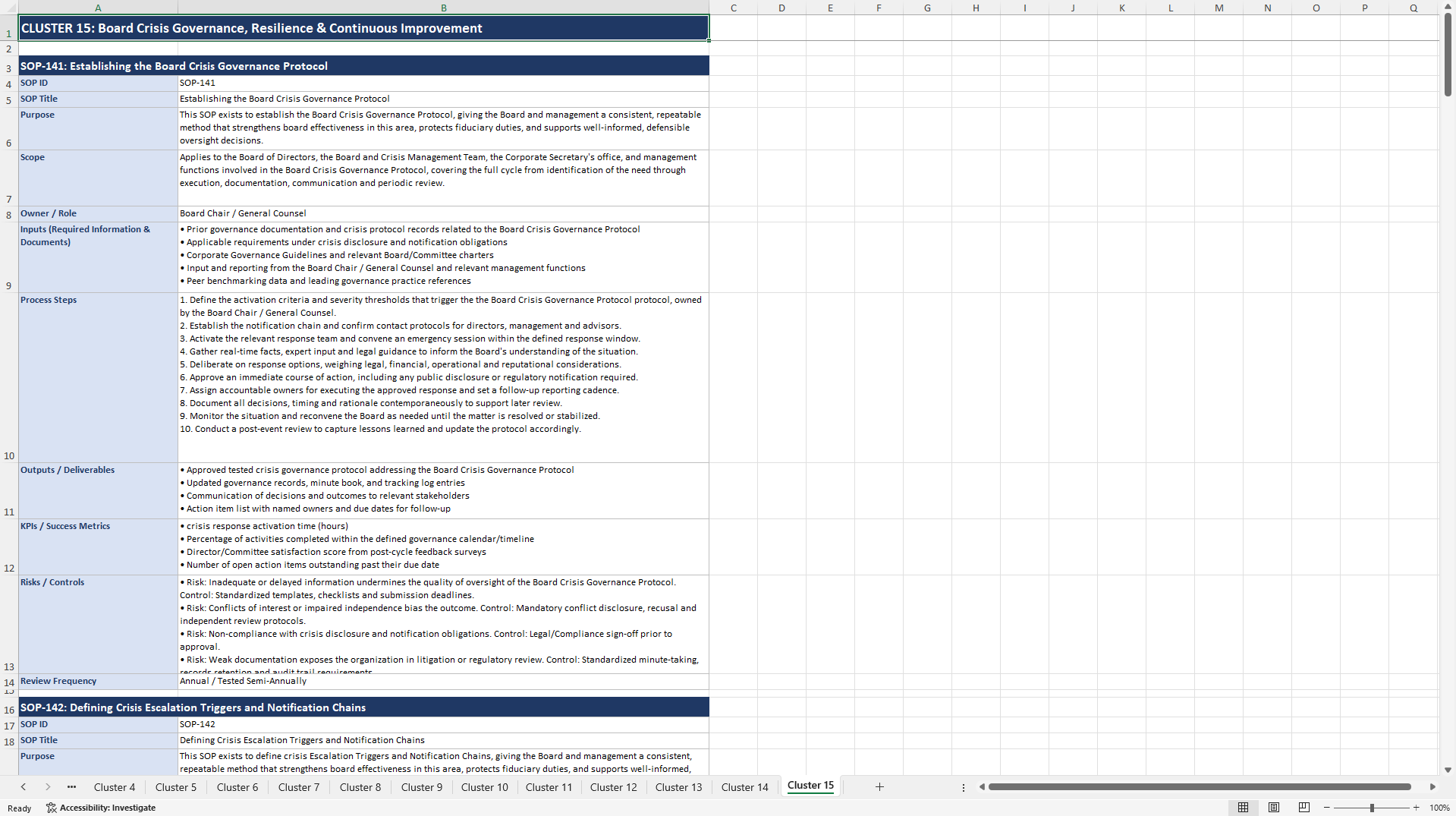1456x816 pixels.
Task: Select column Q header
Action: tap(1414, 8)
